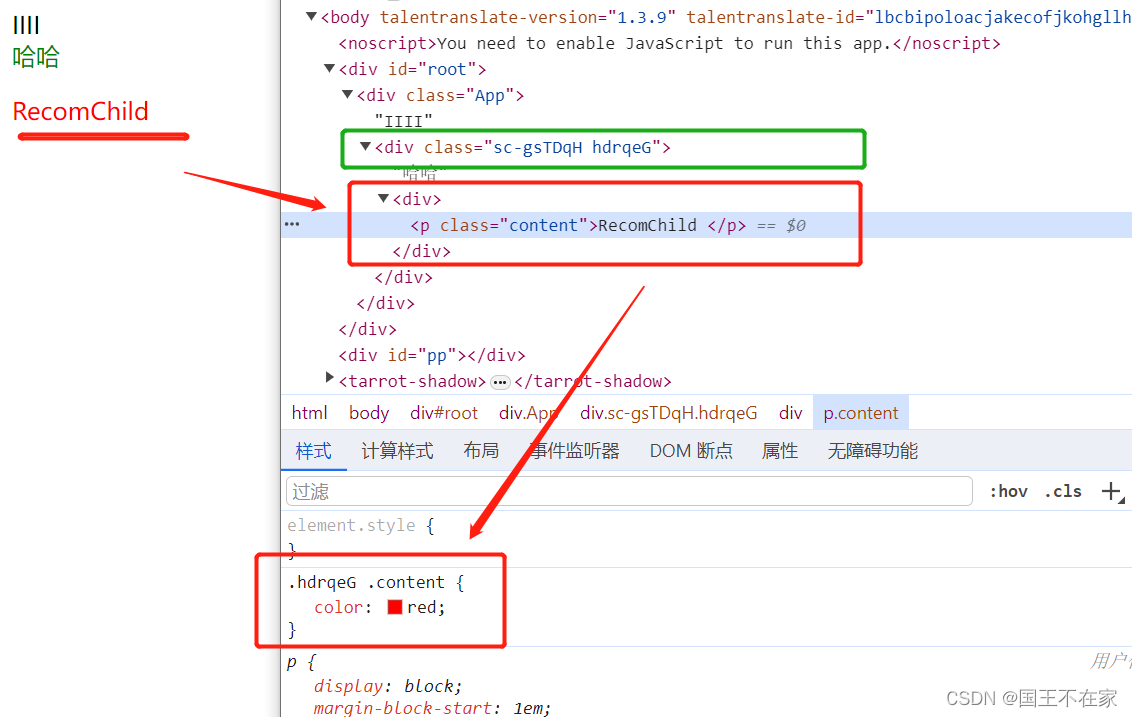Viewport: 1132px width, 717px height.
Task: Select html in the breadcrumb
Action: 309,413
